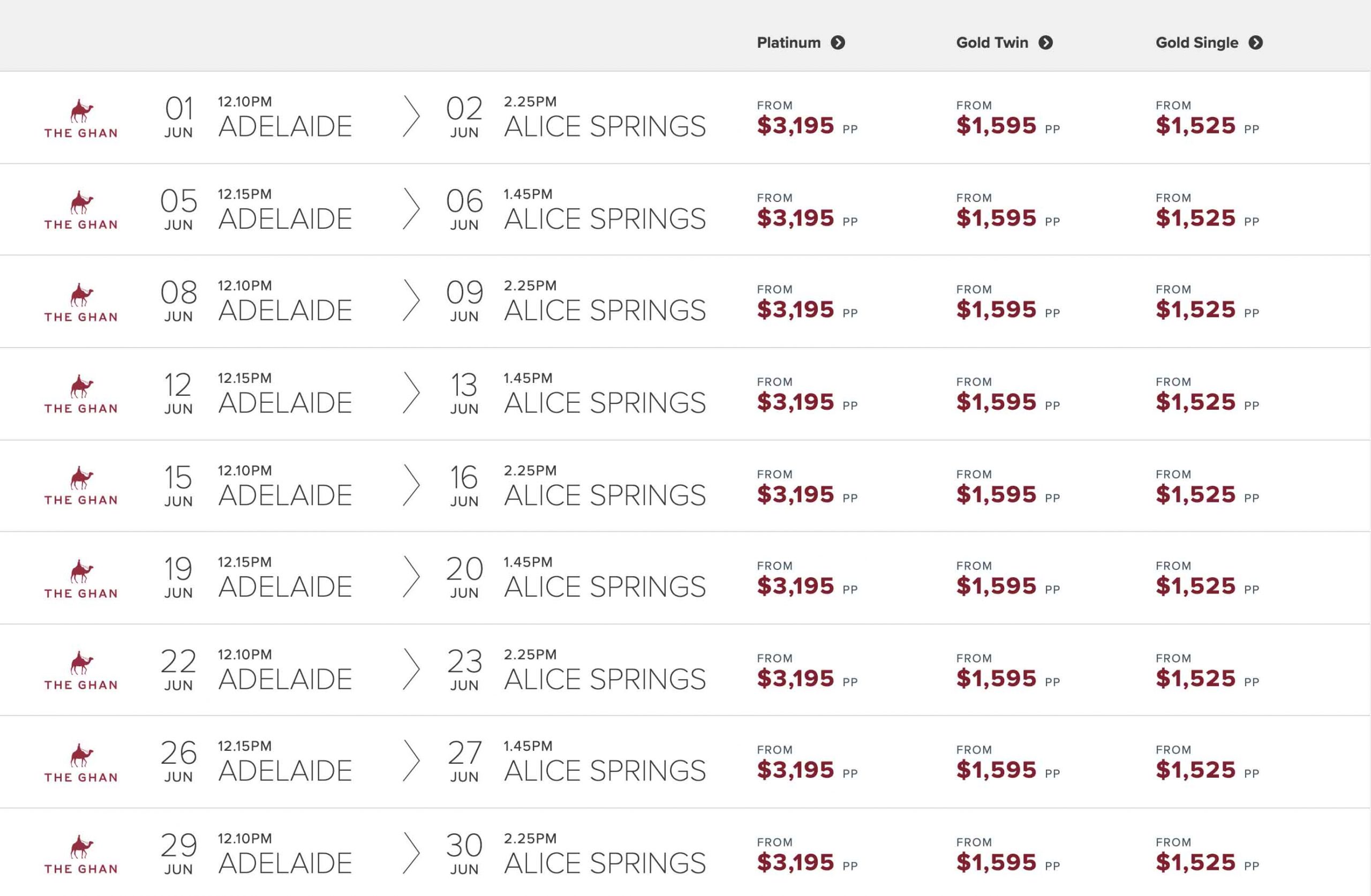Screen dimensions: 1371x896
Task: Click Adelaide departure on 22 Jun row
Action: (x=285, y=679)
